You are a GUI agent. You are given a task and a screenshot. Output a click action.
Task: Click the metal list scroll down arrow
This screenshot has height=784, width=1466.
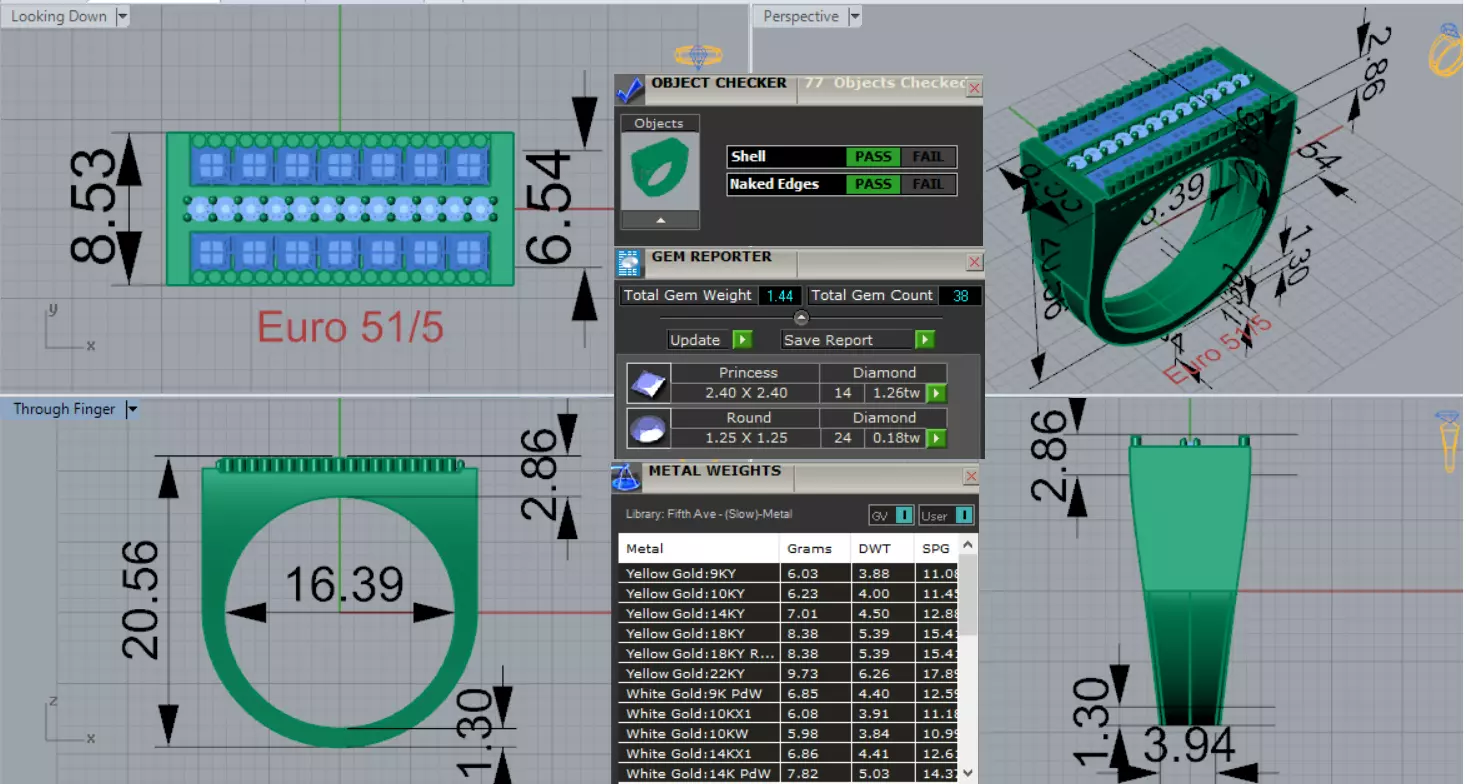click(x=967, y=773)
